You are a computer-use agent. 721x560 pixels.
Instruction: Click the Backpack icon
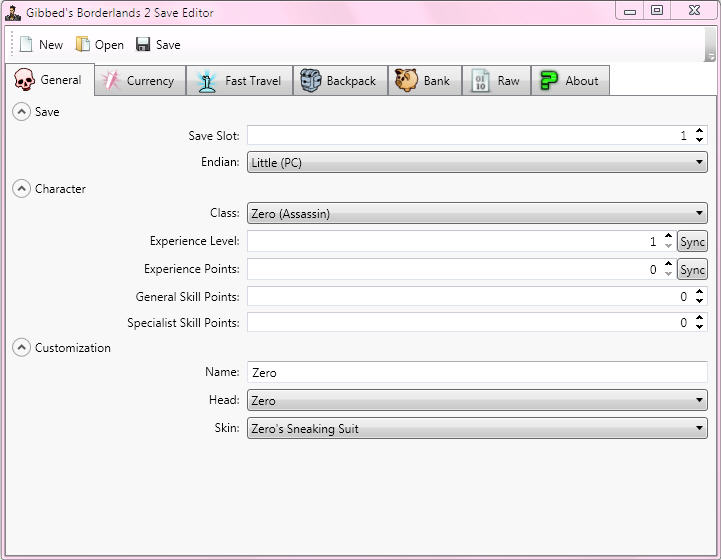(311, 80)
